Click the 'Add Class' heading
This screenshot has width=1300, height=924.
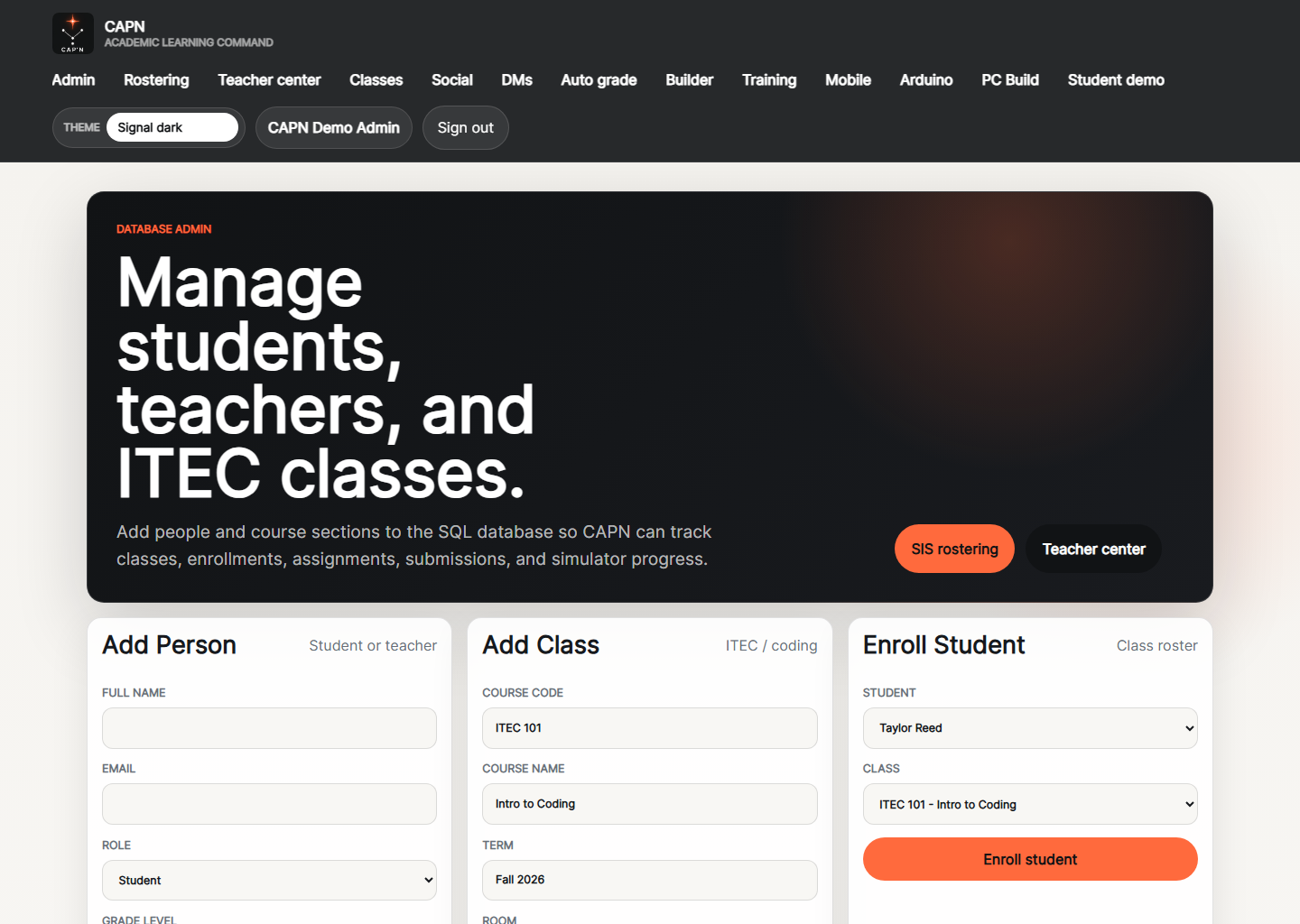(541, 645)
